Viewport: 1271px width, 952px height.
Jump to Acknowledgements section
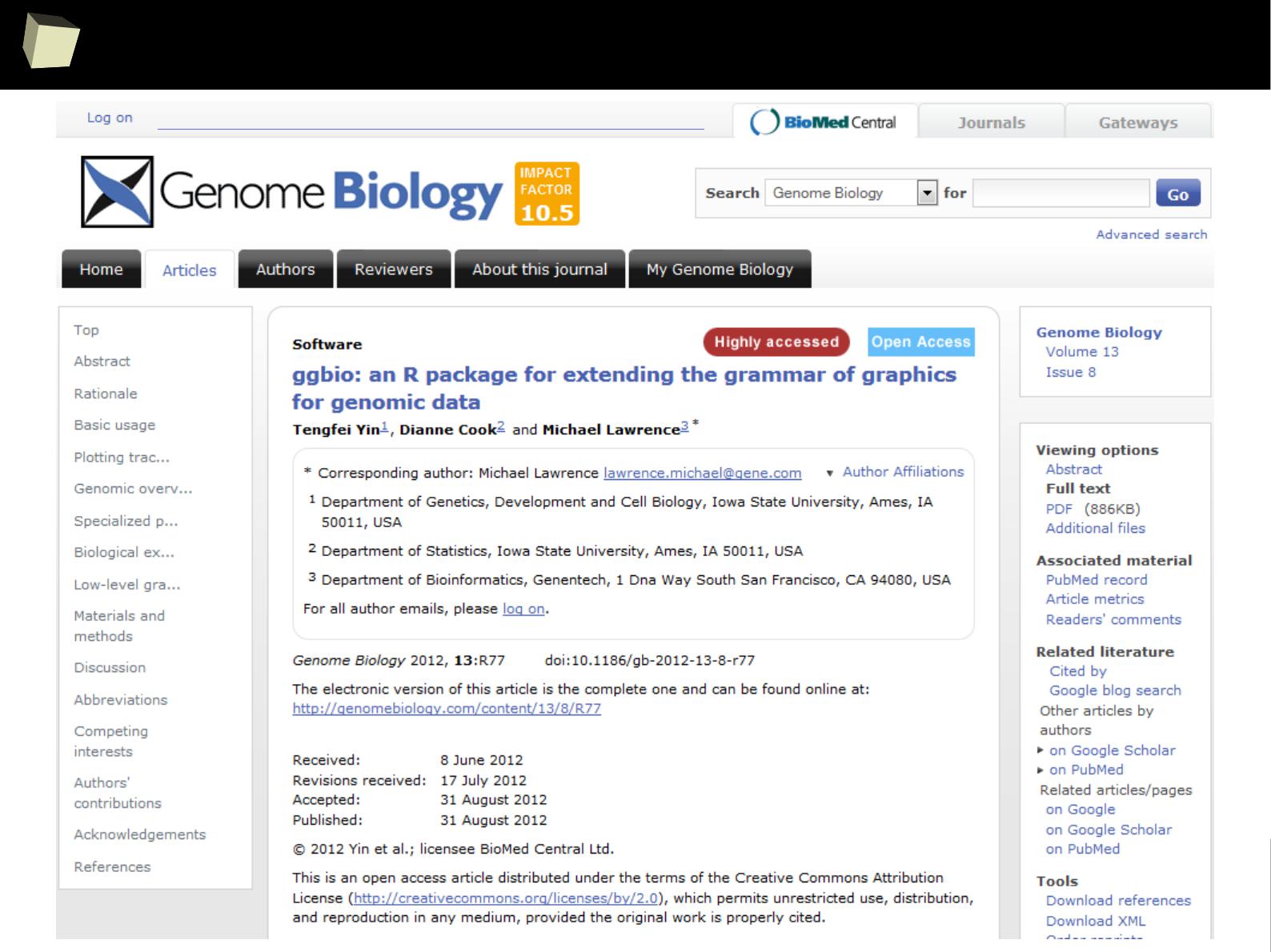(140, 834)
